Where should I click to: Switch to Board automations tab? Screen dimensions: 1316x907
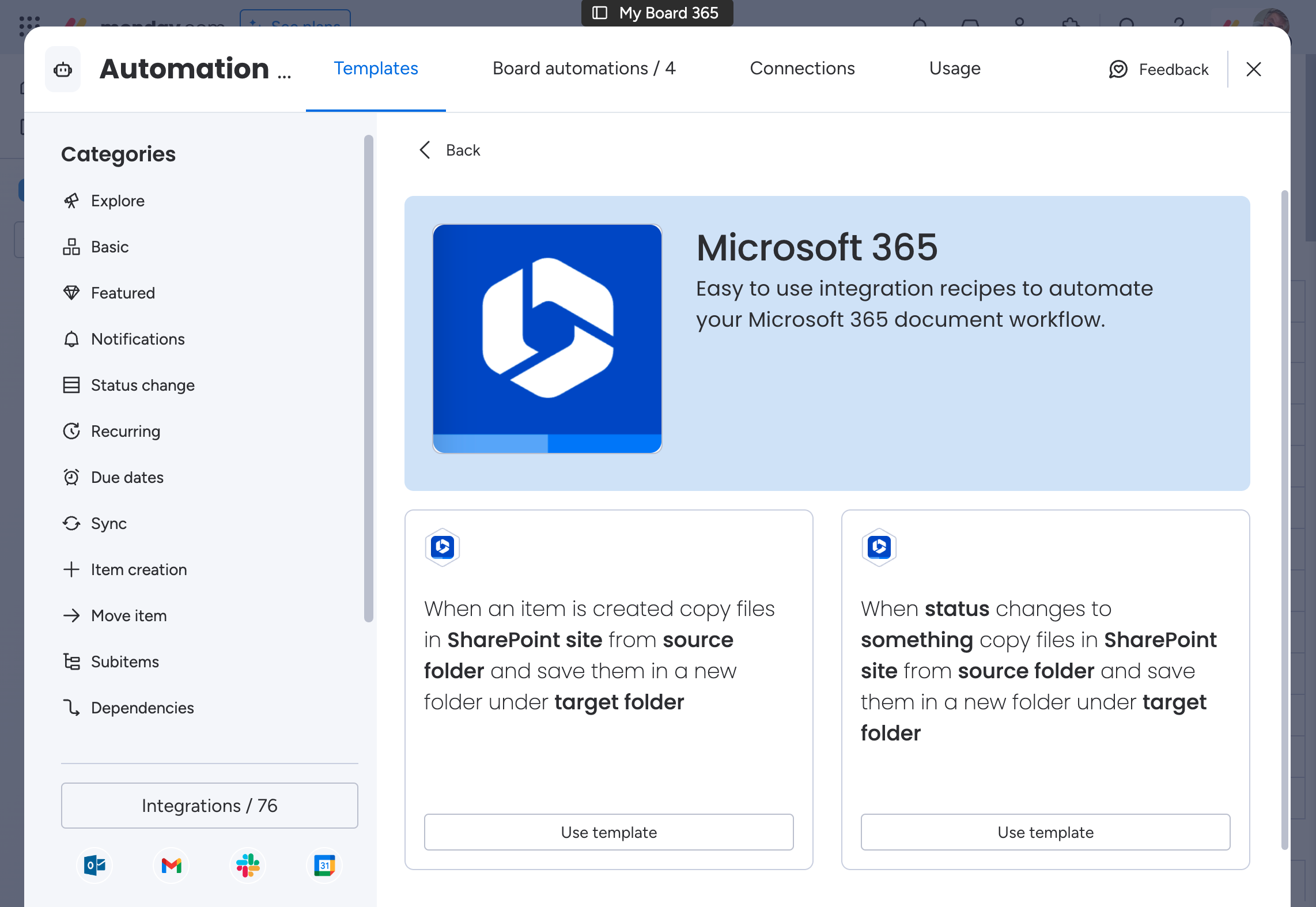coord(584,68)
